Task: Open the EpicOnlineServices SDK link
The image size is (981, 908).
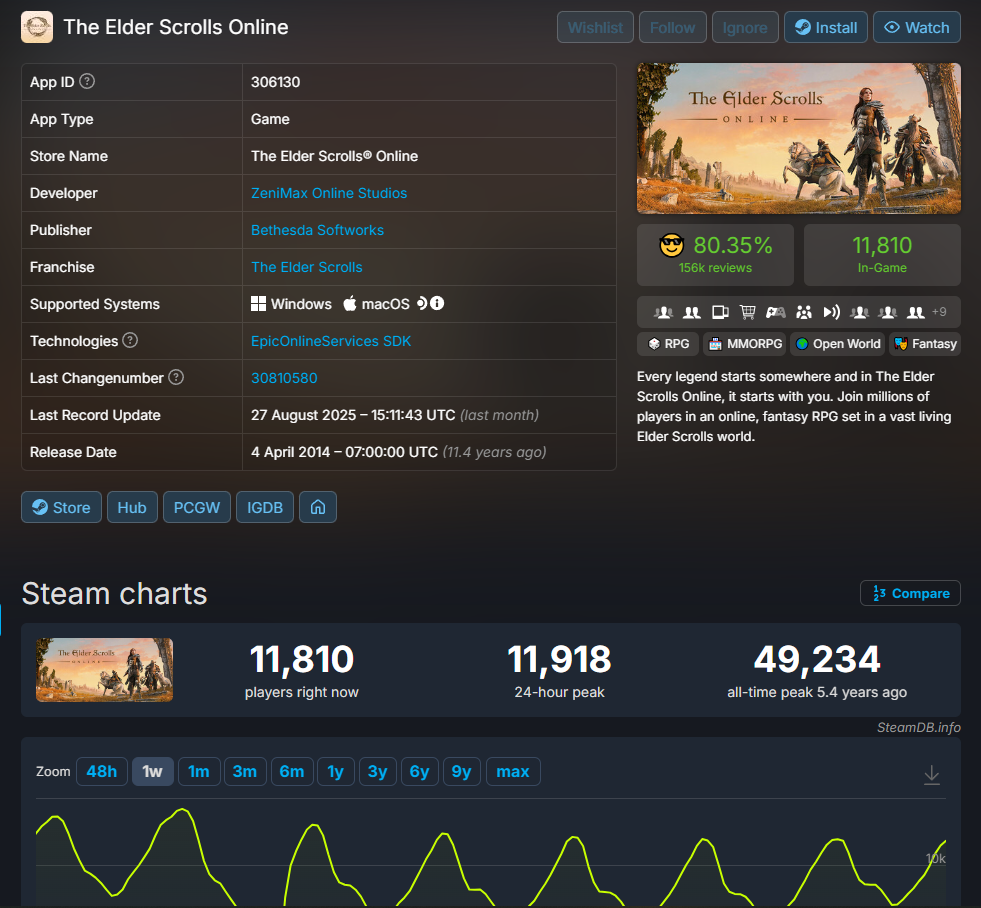Action: (x=331, y=340)
